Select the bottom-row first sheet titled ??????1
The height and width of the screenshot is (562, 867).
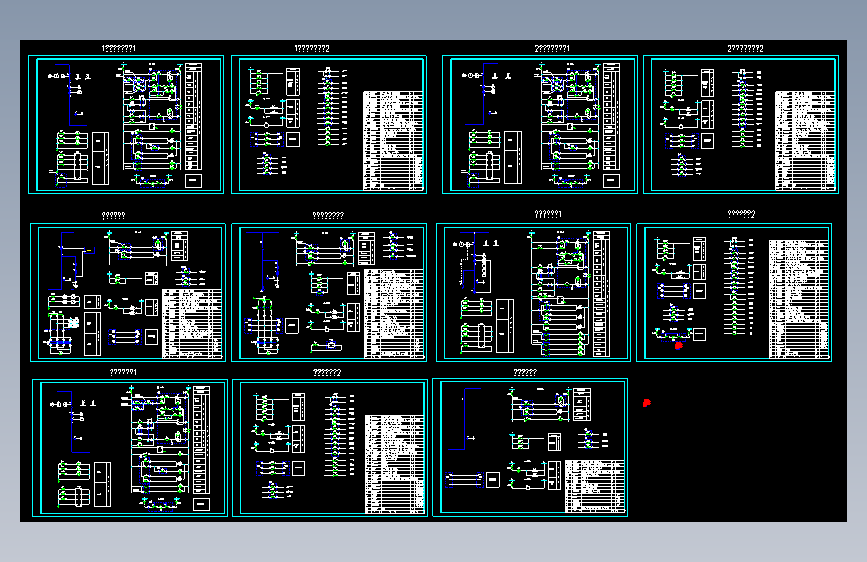(130, 448)
